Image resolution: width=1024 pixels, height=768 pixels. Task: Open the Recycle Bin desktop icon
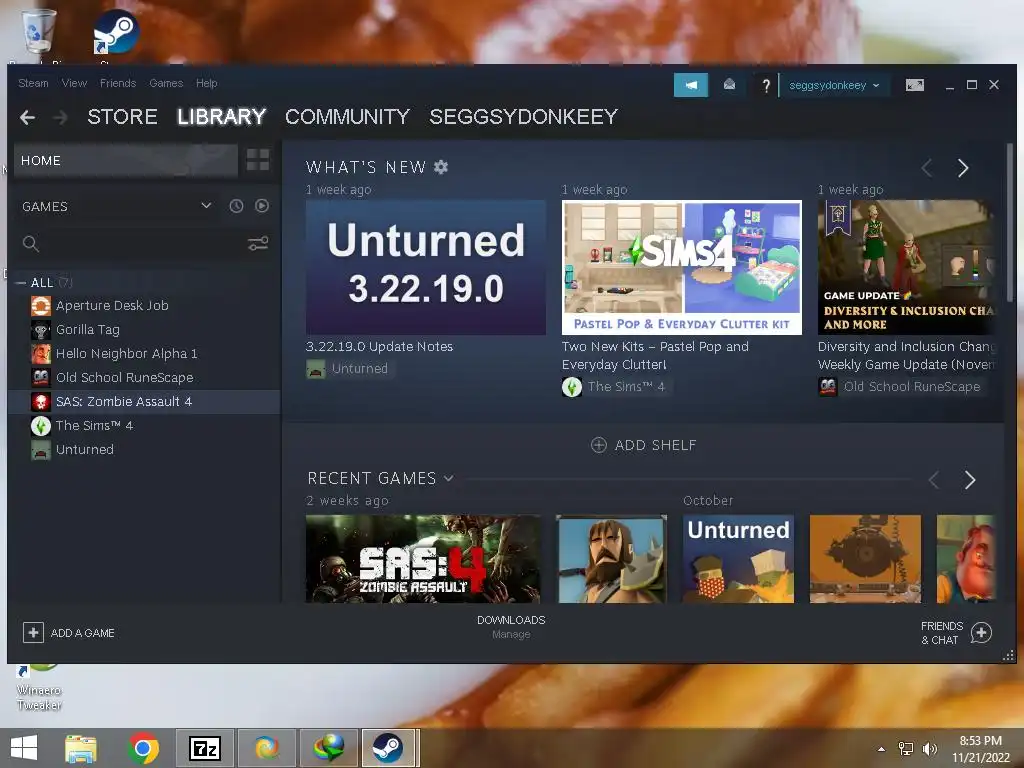(x=39, y=31)
